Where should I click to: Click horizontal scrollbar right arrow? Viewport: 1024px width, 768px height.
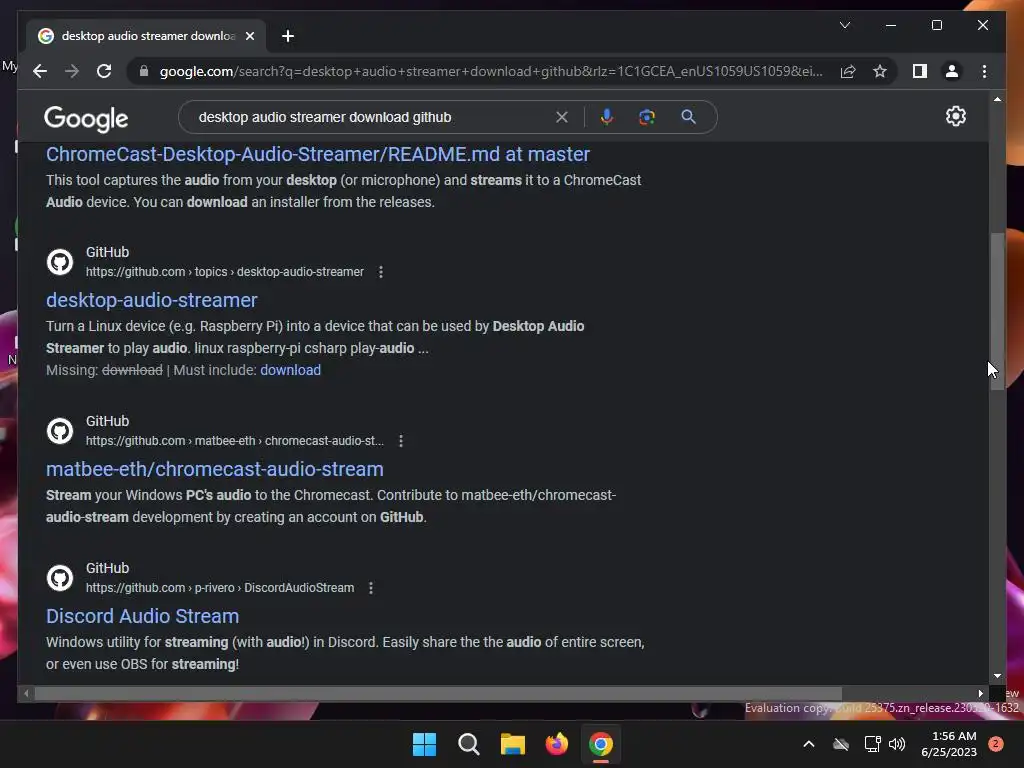pos(980,694)
